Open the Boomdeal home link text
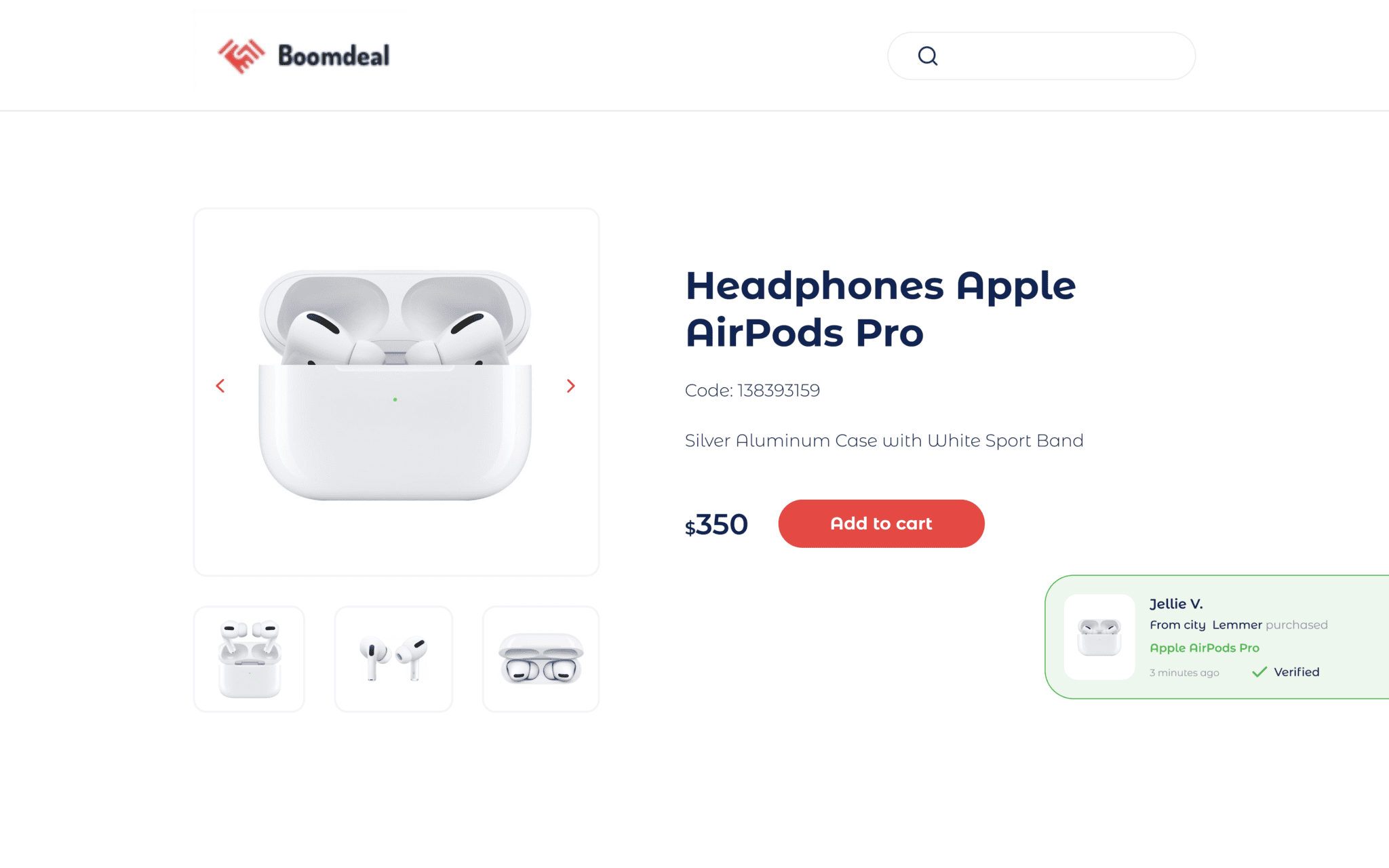This screenshot has height=868, width=1389. tap(334, 56)
